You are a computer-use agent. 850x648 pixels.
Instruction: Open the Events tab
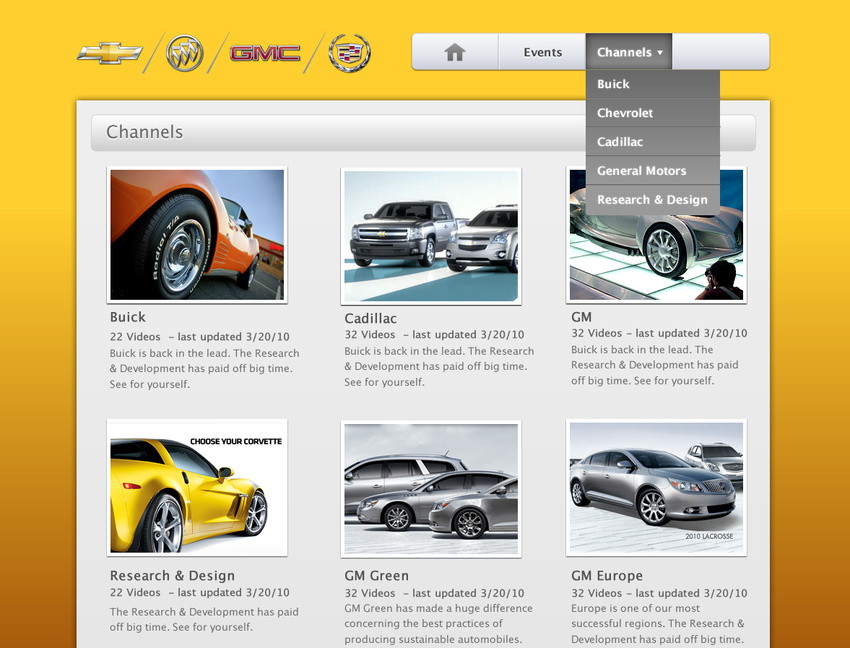[542, 52]
